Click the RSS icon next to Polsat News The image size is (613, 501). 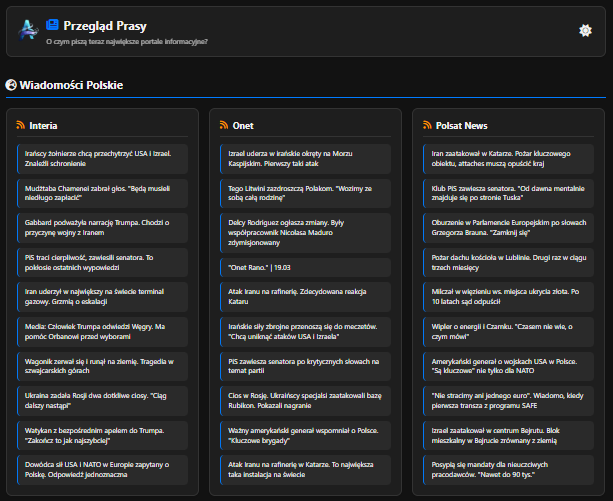pos(426,126)
